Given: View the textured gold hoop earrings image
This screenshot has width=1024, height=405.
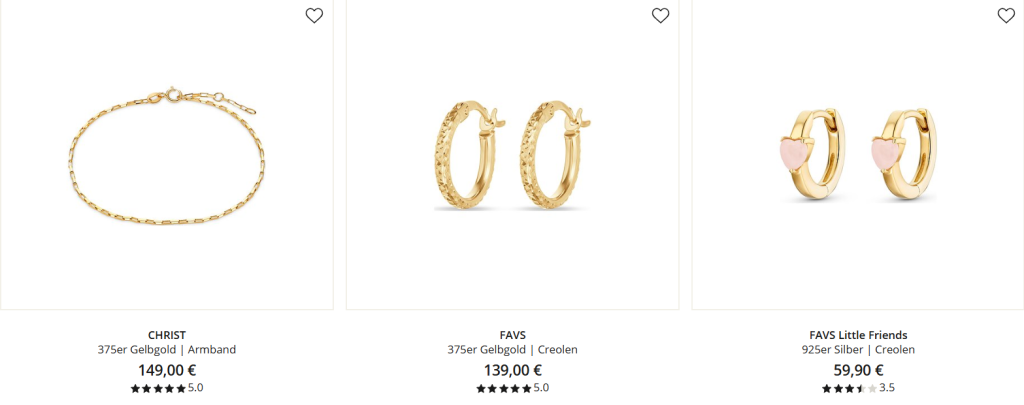Looking at the screenshot, I should 513,155.
